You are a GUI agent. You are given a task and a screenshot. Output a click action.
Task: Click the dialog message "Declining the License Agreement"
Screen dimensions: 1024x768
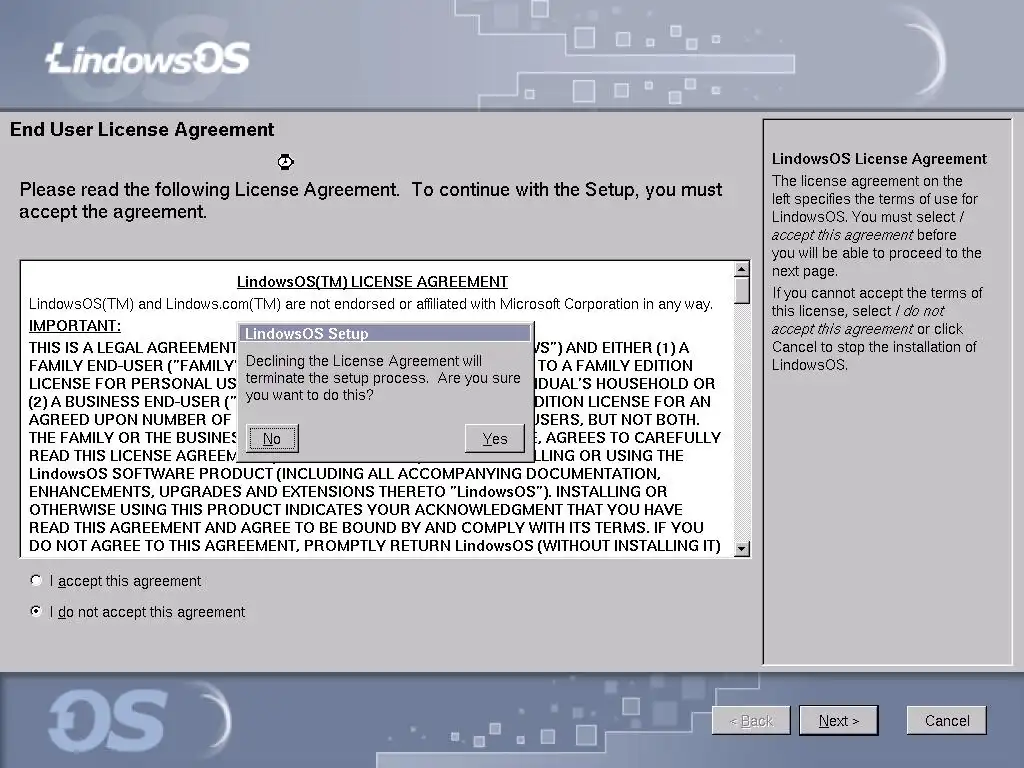(383, 377)
